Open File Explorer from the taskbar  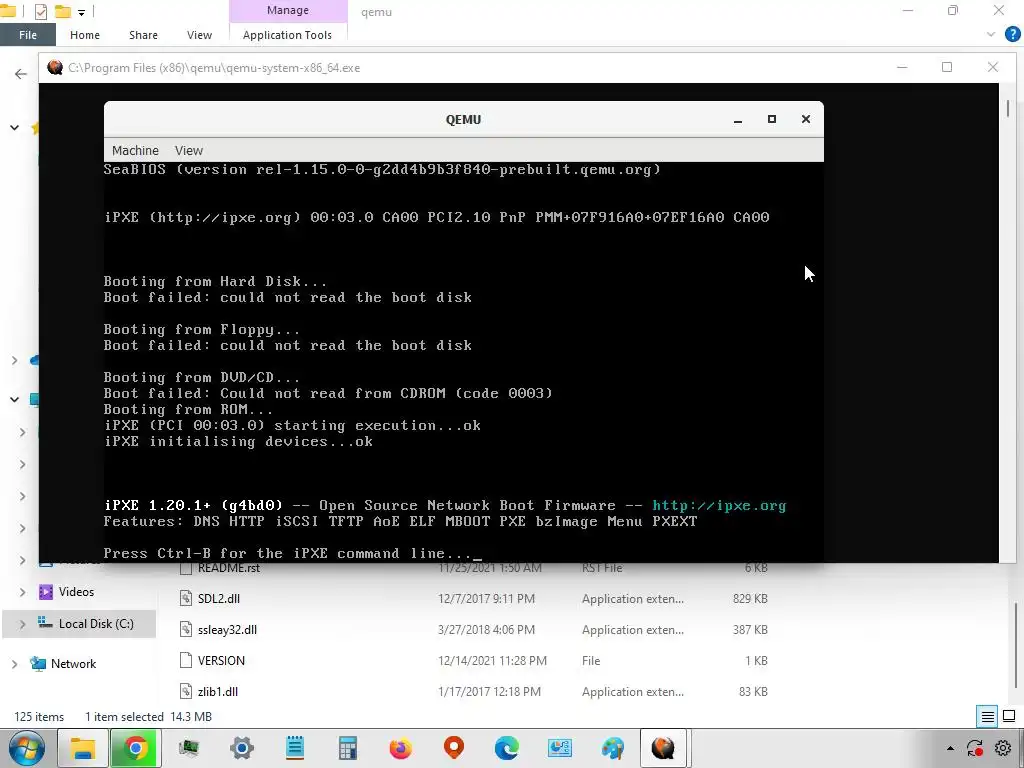pyautogui.click(x=82, y=748)
